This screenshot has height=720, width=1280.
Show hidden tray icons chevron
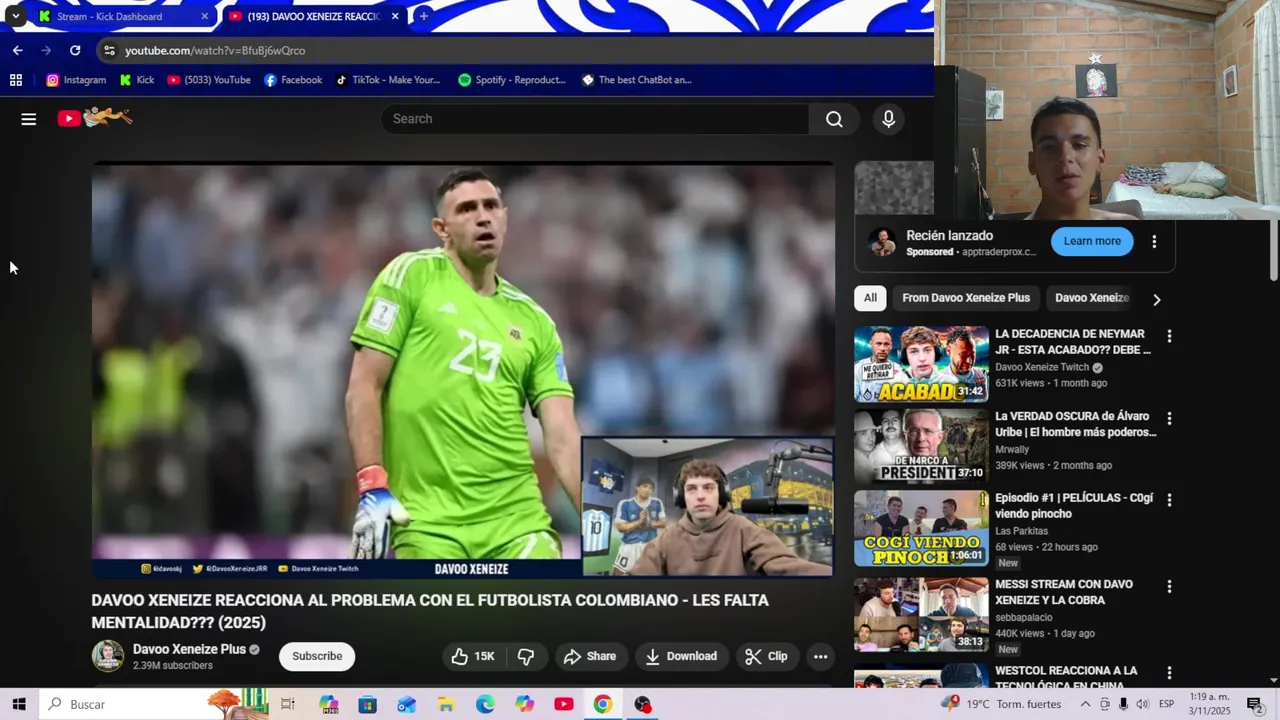point(1085,704)
